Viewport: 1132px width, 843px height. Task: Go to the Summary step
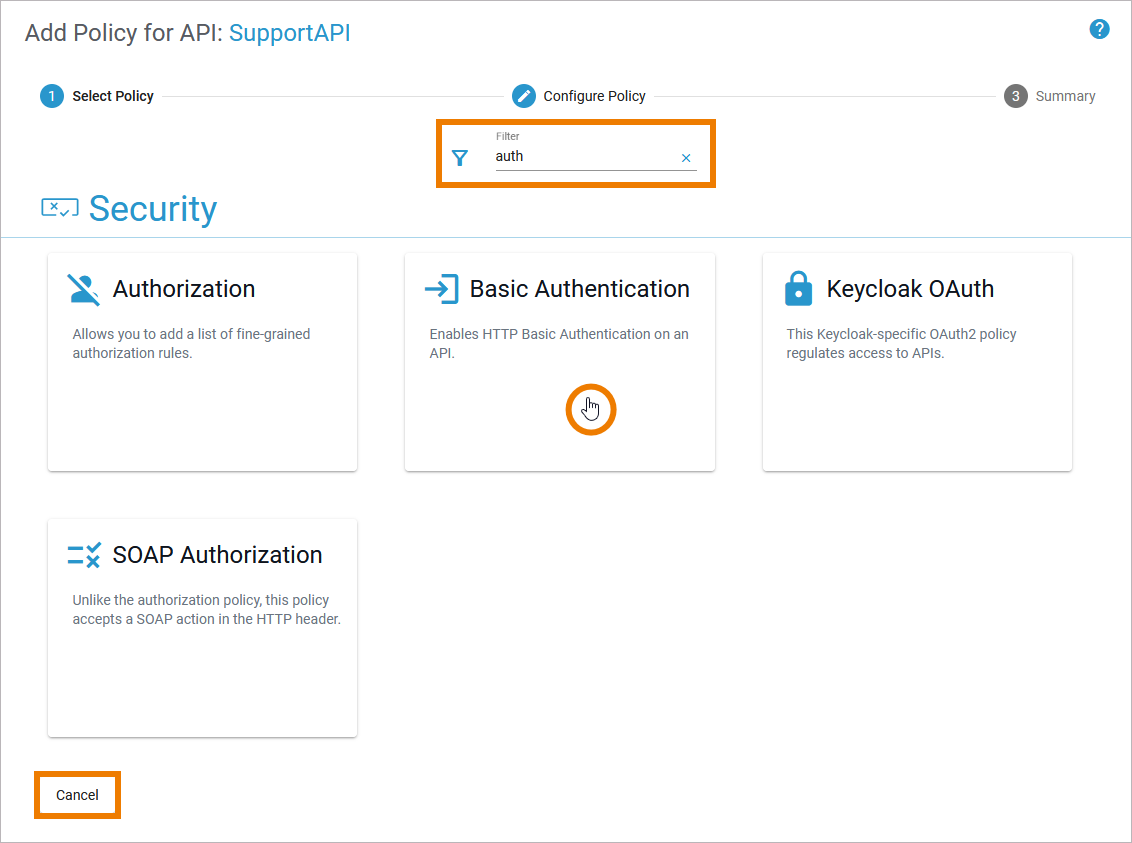(1065, 96)
